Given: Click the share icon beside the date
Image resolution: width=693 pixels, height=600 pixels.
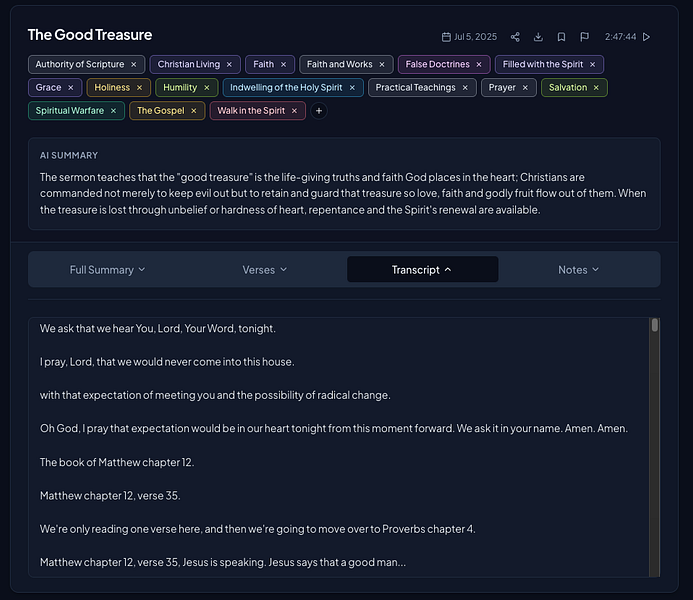Looking at the screenshot, I should 515,37.
